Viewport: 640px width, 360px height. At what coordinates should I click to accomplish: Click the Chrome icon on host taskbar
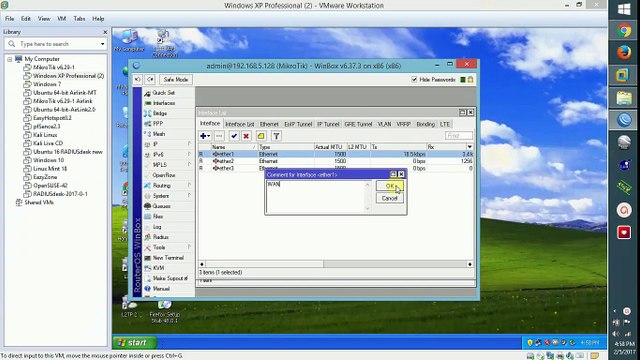coord(624,31)
